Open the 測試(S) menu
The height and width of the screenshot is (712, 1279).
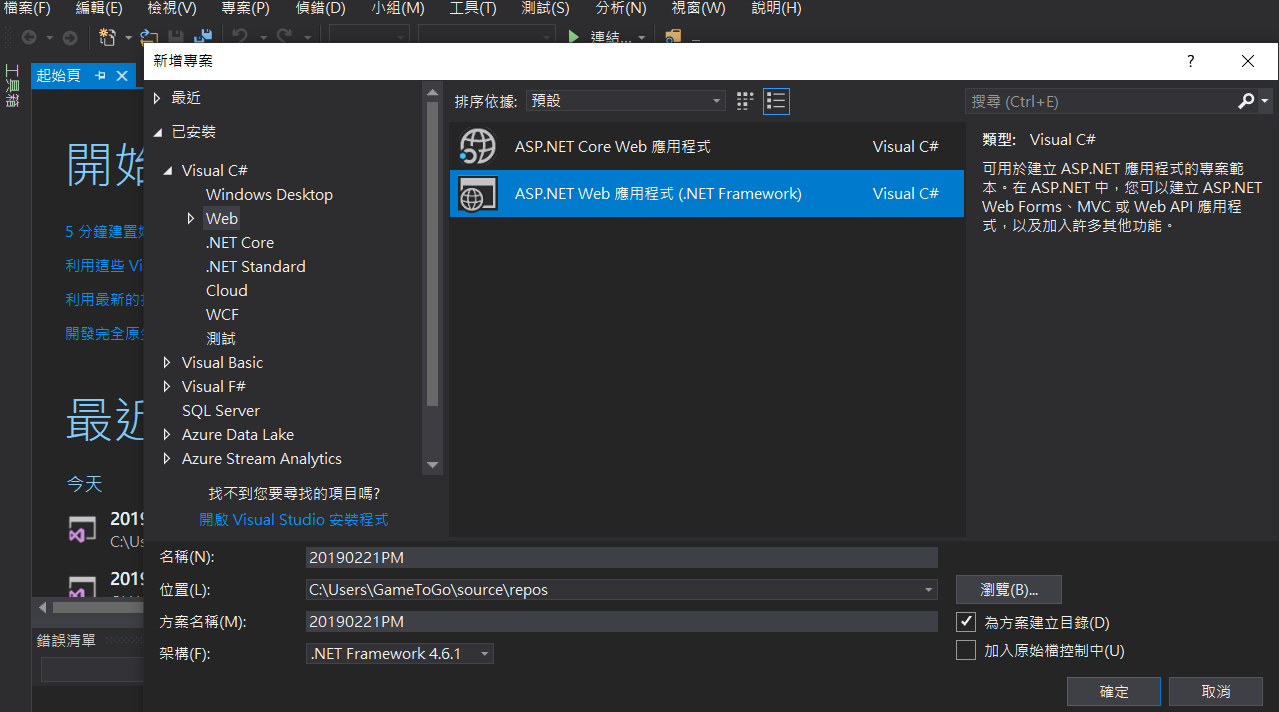546,8
